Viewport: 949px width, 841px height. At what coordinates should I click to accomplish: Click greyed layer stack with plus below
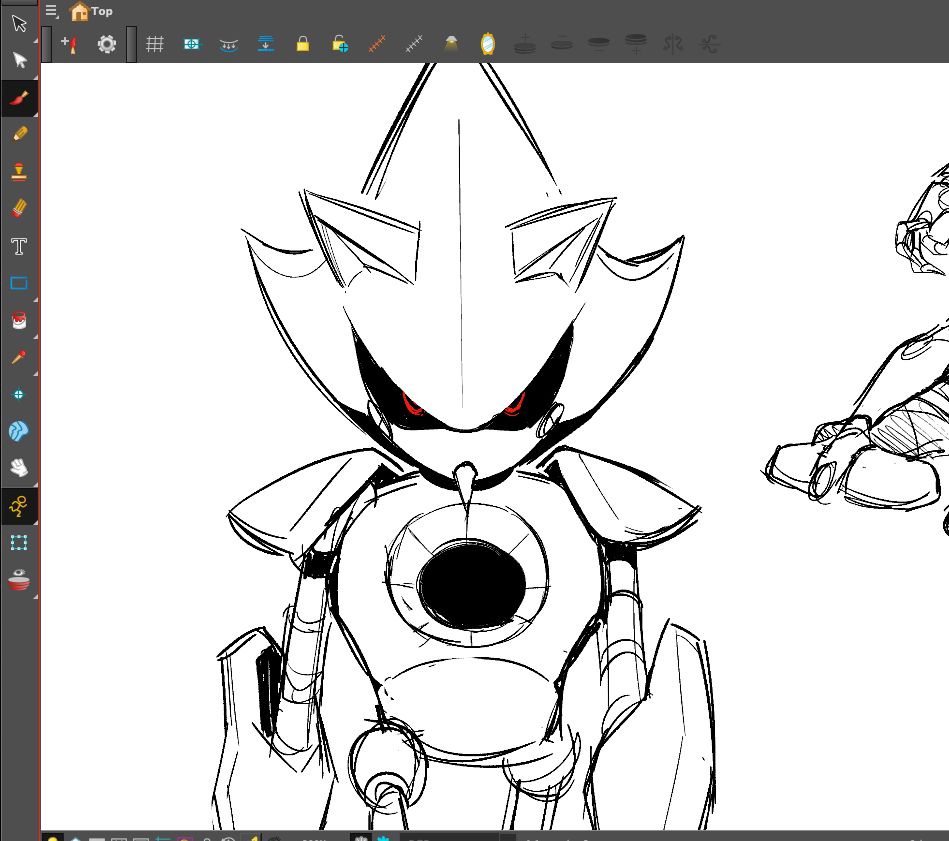click(x=635, y=44)
